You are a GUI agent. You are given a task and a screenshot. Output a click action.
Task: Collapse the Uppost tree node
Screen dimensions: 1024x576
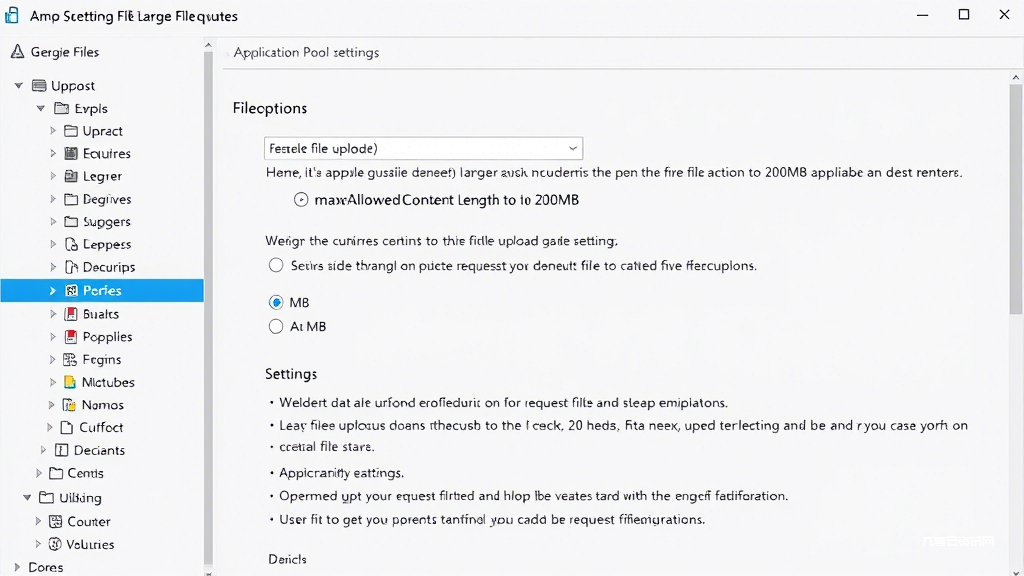pyautogui.click(x=19, y=86)
